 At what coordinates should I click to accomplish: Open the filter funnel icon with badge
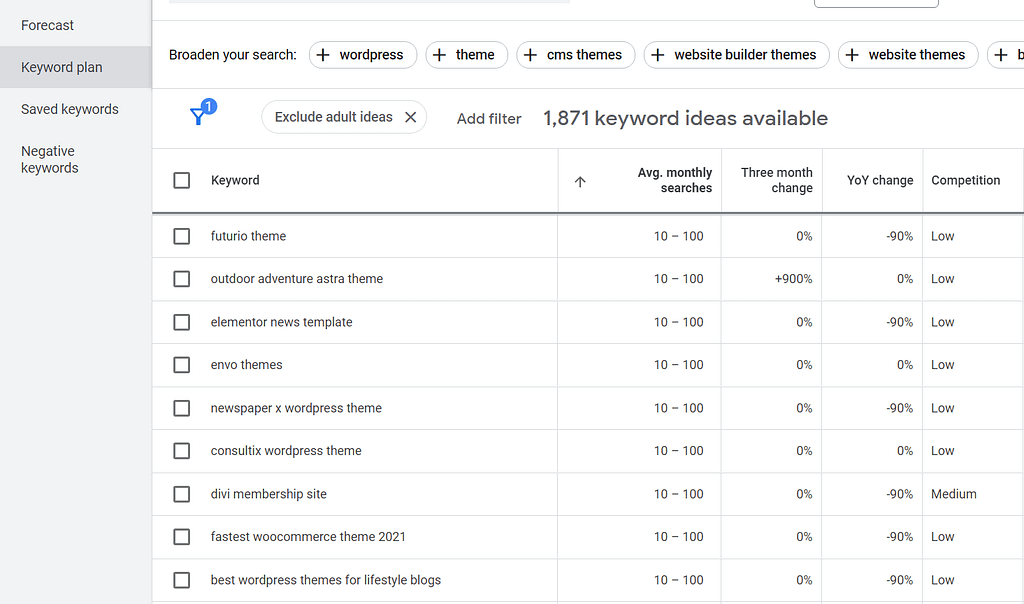coord(202,113)
